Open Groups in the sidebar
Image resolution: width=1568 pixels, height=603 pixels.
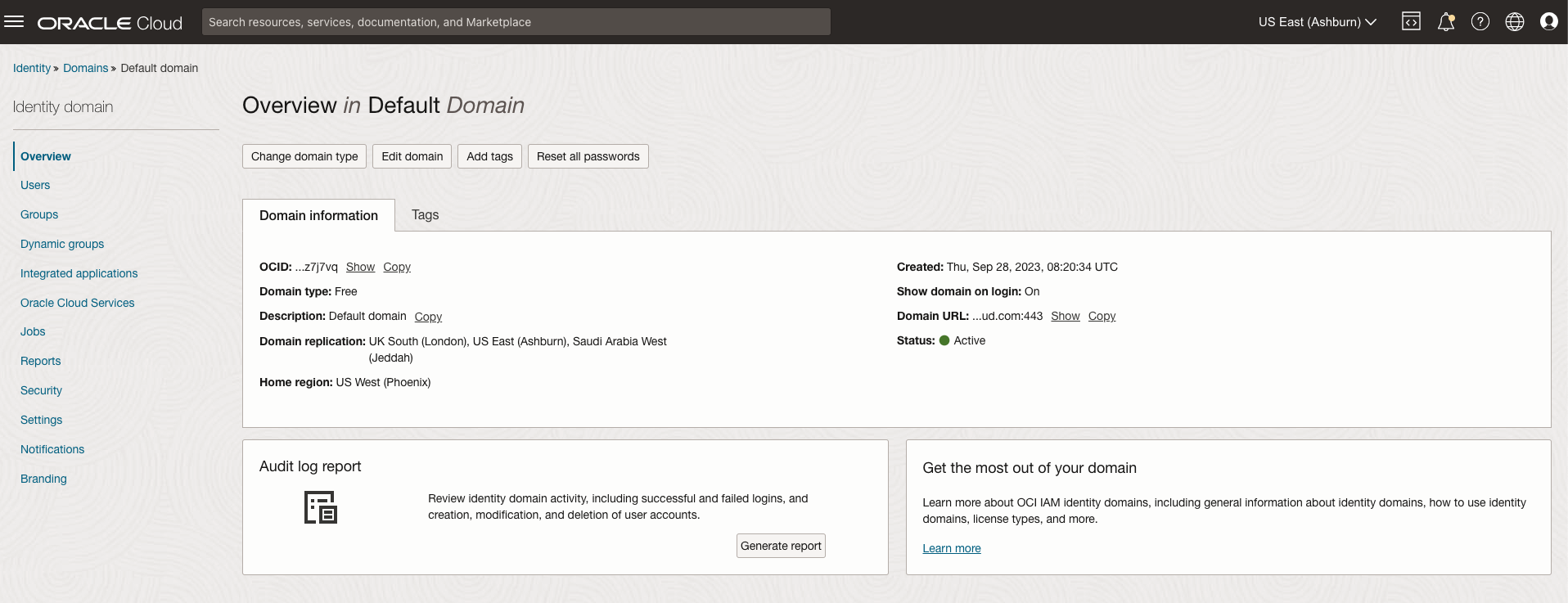[39, 214]
